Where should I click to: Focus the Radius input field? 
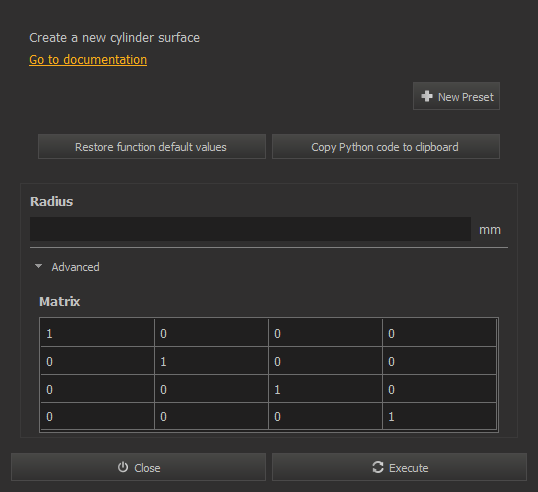click(x=250, y=229)
